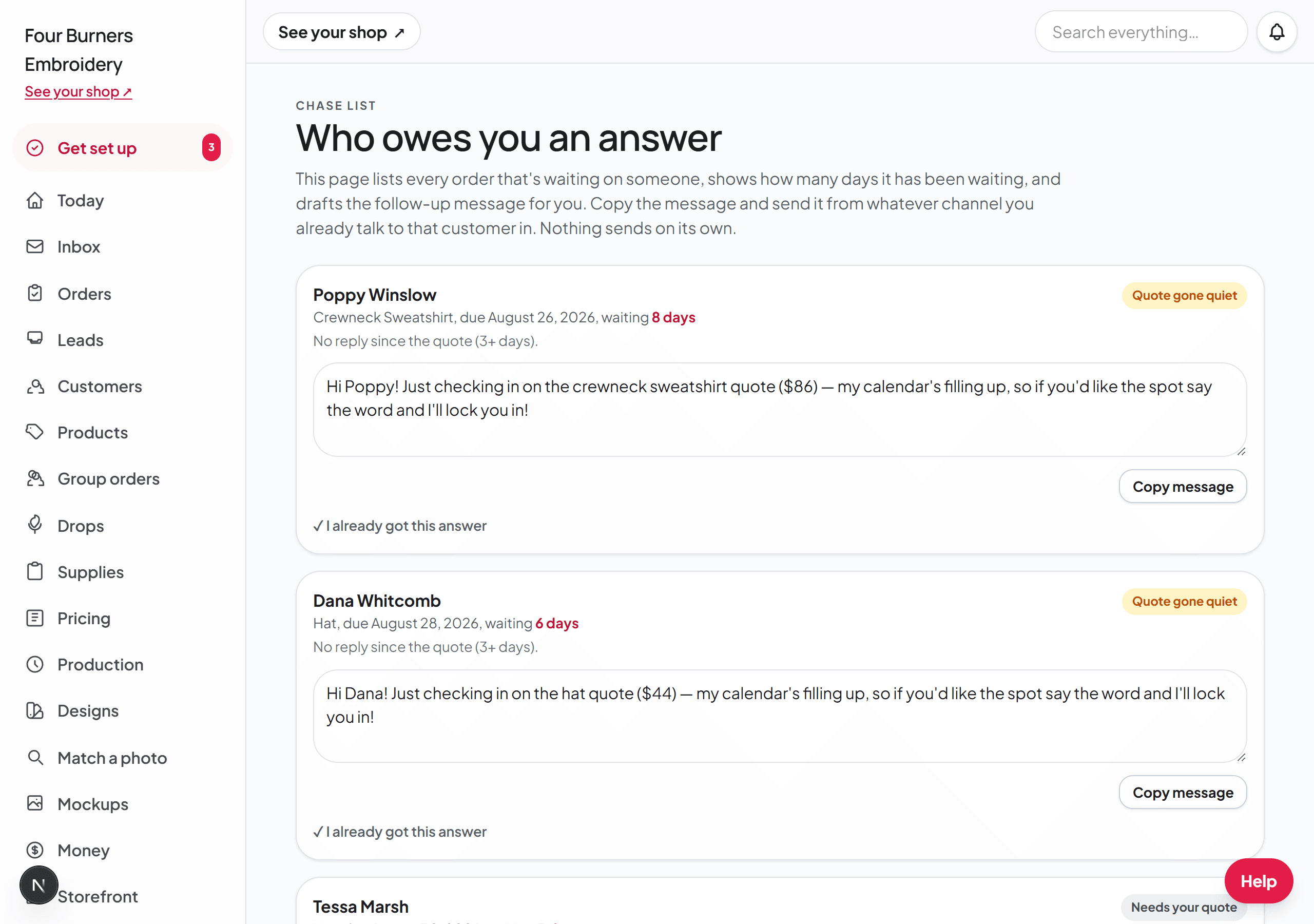1314x924 pixels.
Task: Click the Customers person icon
Action: (35, 387)
